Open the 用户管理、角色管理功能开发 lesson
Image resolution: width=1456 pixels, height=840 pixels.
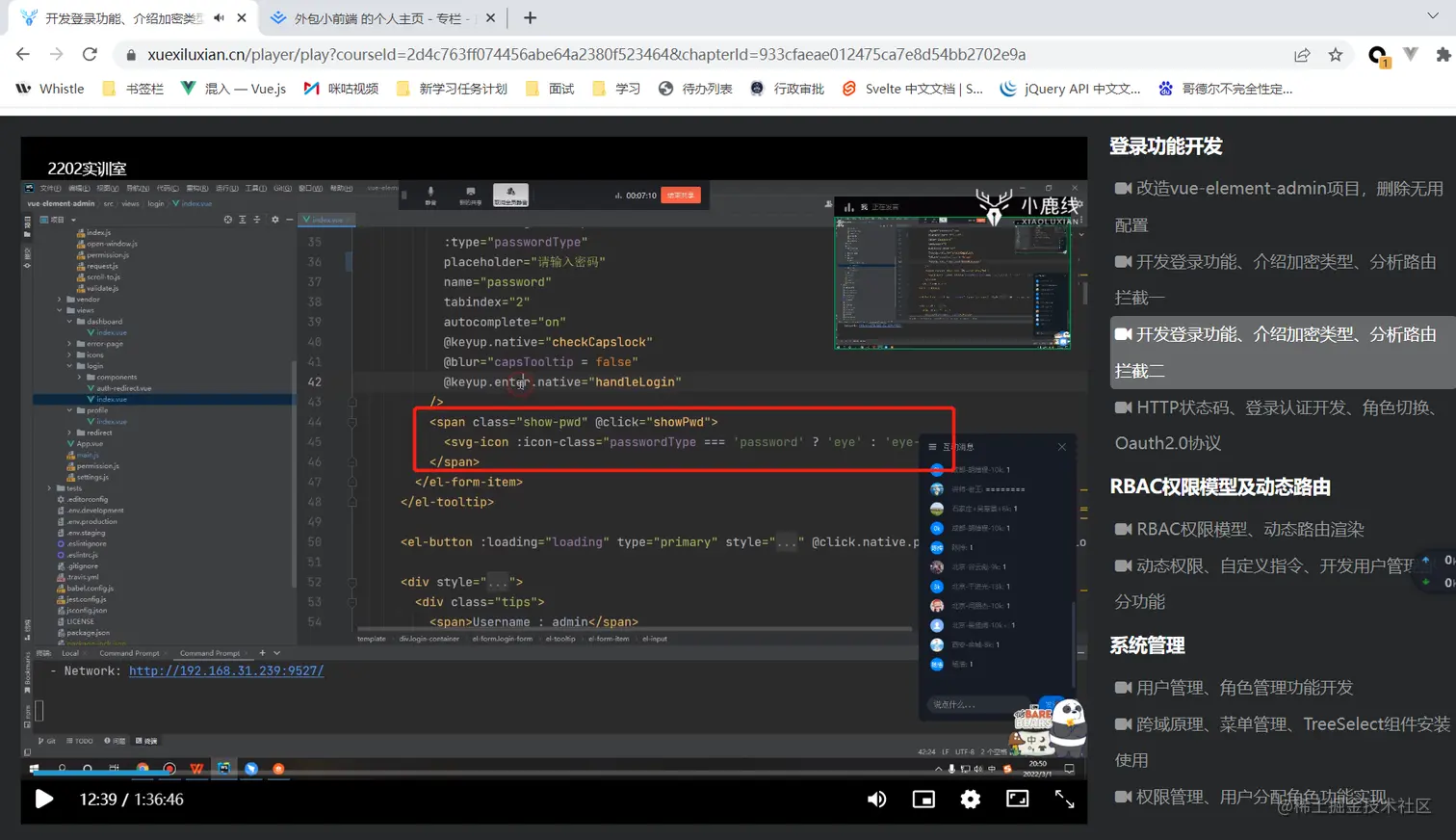[x=1244, y=688]
